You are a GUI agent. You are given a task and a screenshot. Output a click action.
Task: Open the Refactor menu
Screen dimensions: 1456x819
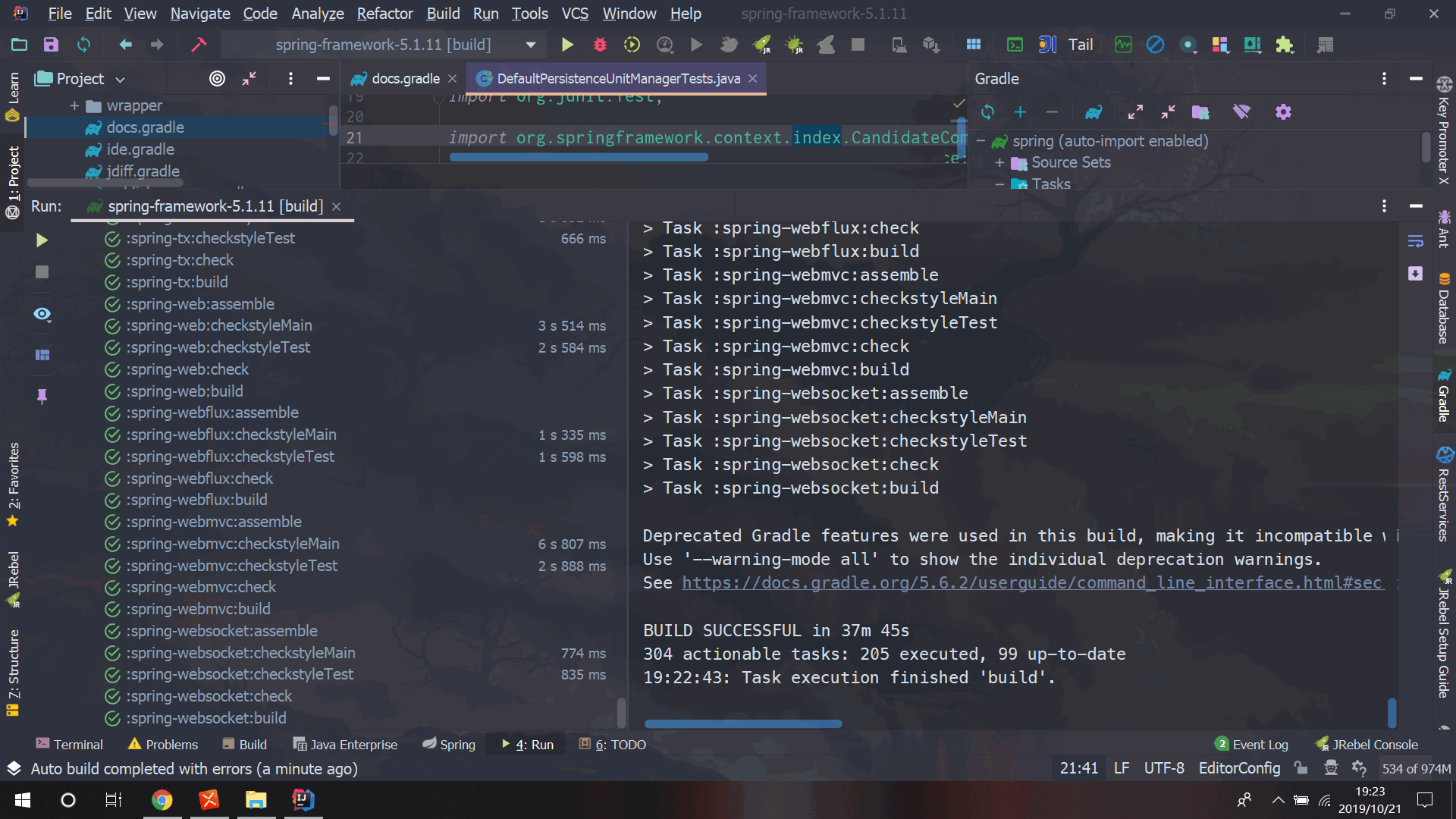coord(384,14)
